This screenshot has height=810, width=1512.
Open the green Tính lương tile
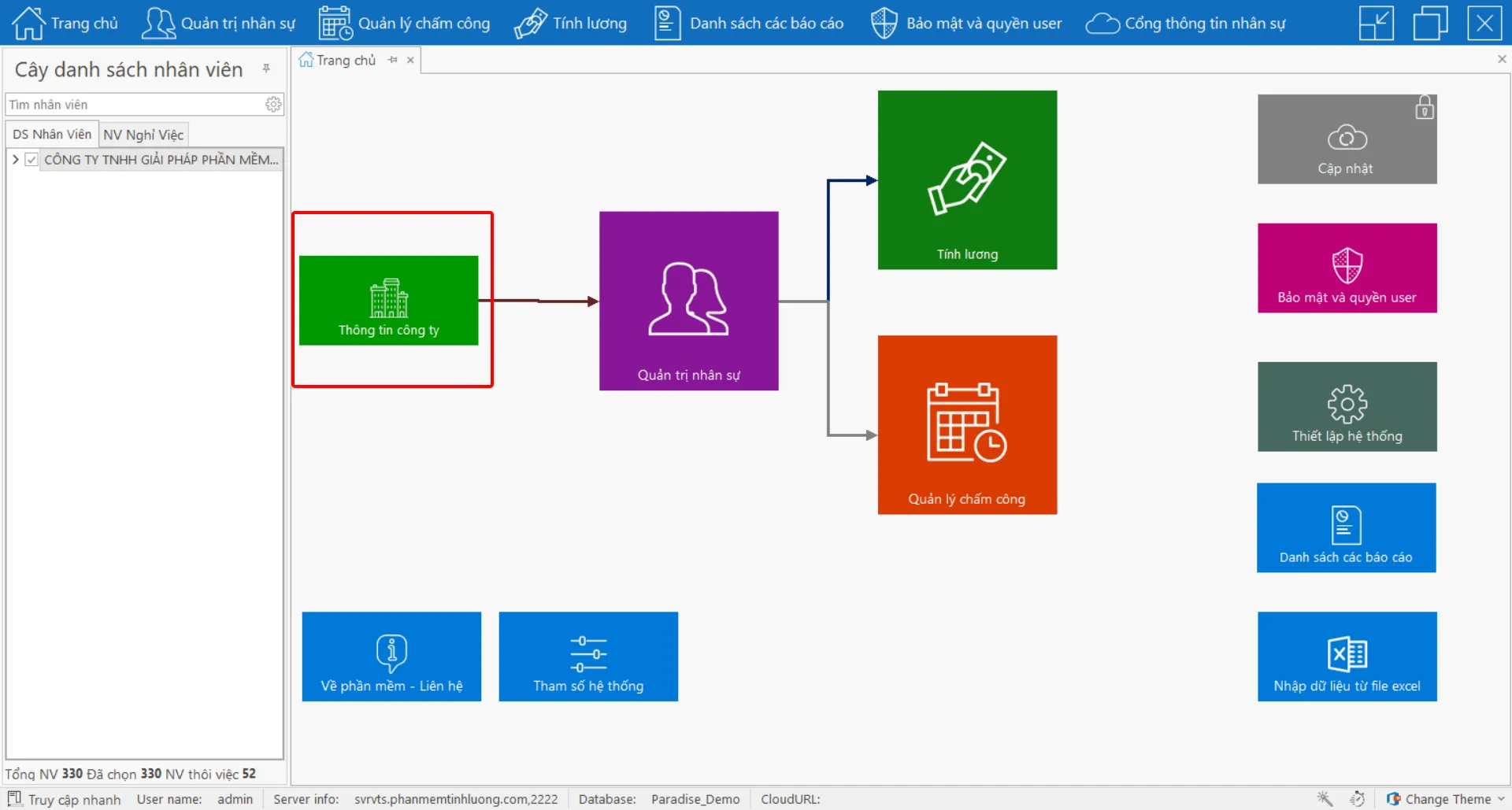tap(967, 179)
